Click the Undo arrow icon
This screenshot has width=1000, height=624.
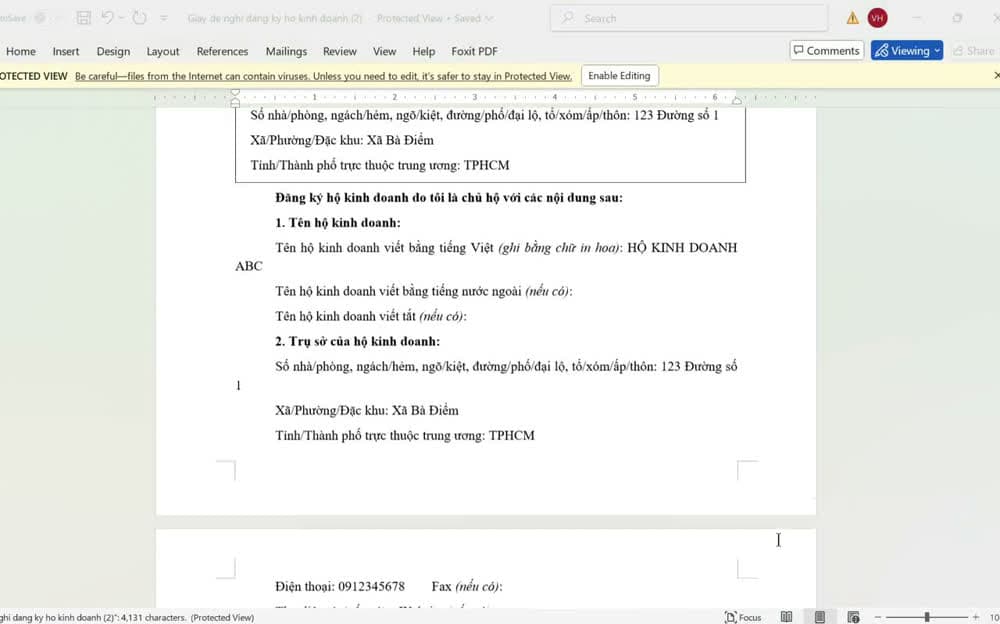point(107,18)
